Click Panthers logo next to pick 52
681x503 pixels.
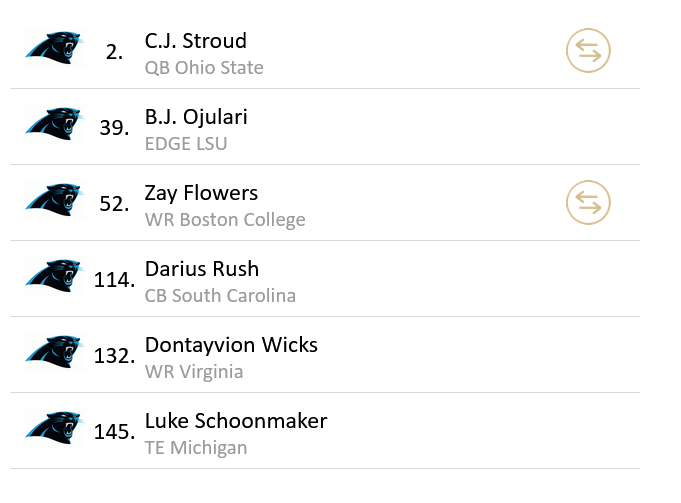pyautogui.click(x=53, y=200)
